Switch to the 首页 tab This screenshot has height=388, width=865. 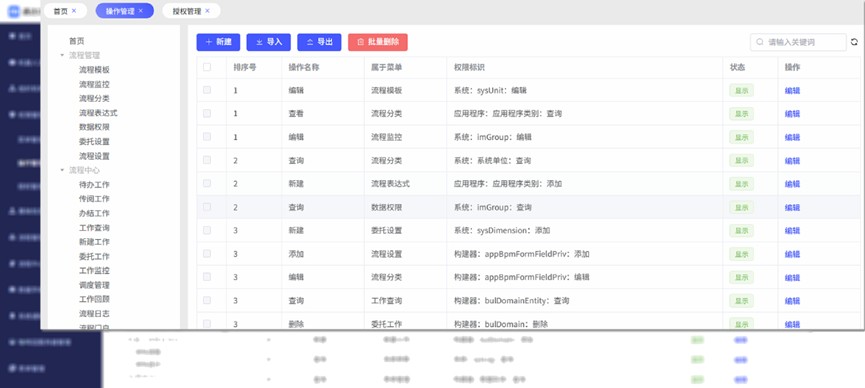click(x=61, y=10)
